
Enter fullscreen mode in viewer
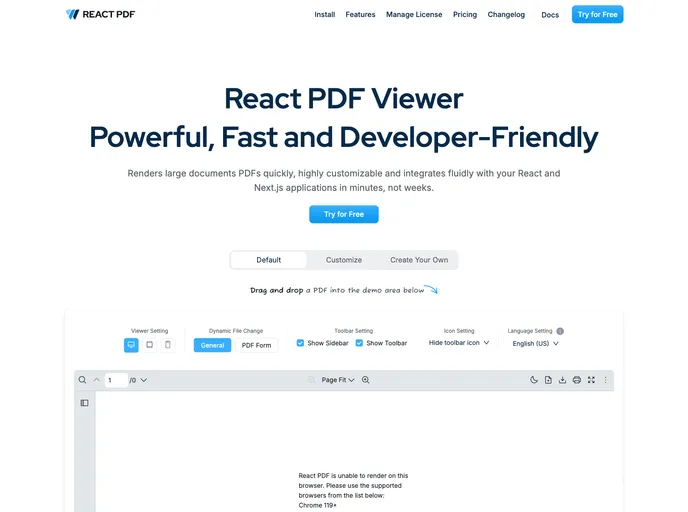(x=591, y=380)
